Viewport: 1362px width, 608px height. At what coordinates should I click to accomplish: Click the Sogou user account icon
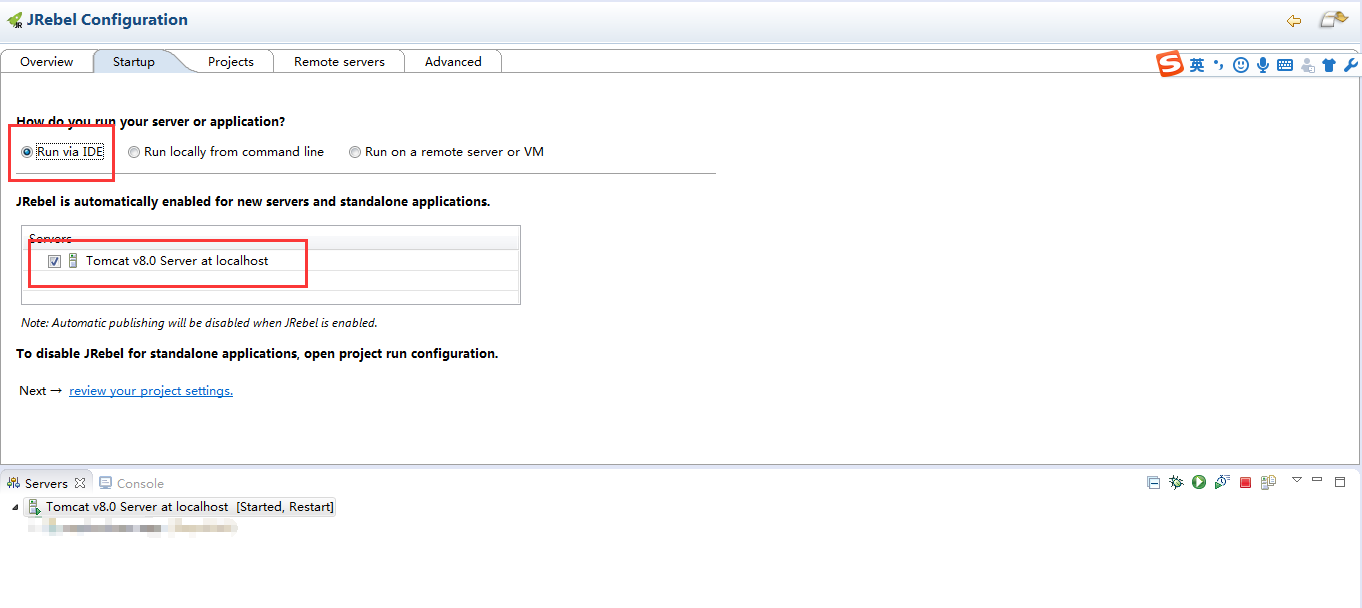(x=1307, y=65)
